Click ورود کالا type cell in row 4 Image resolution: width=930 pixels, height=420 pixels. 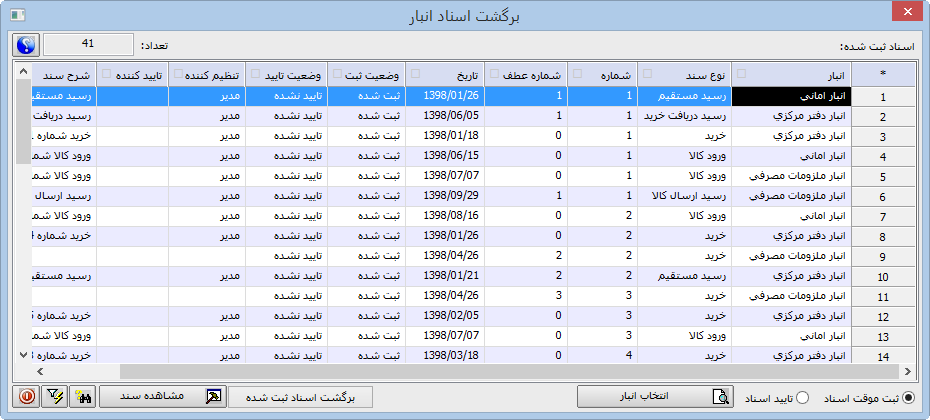click(x=684, y=157)
